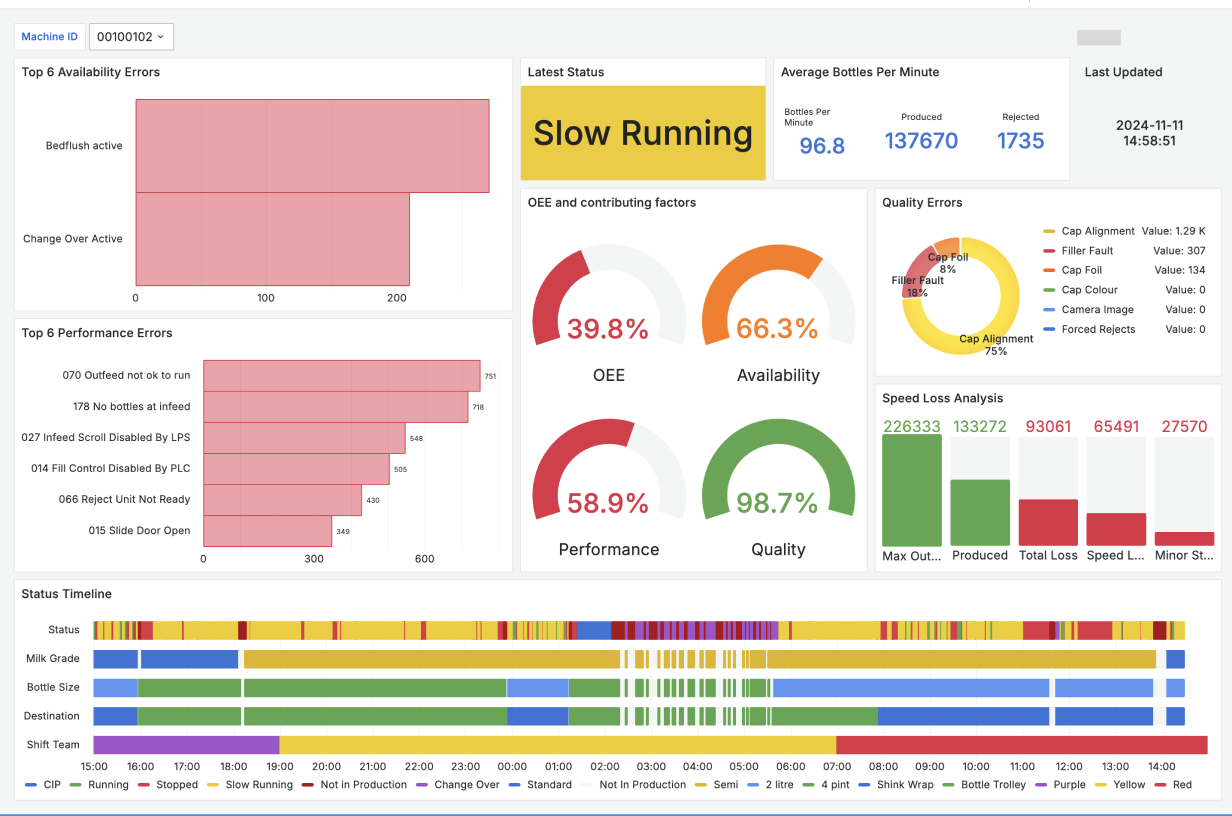1232x816 pixels.
Task: Open the Machine ID 00100102 dropdown
Action: [132, 37]
